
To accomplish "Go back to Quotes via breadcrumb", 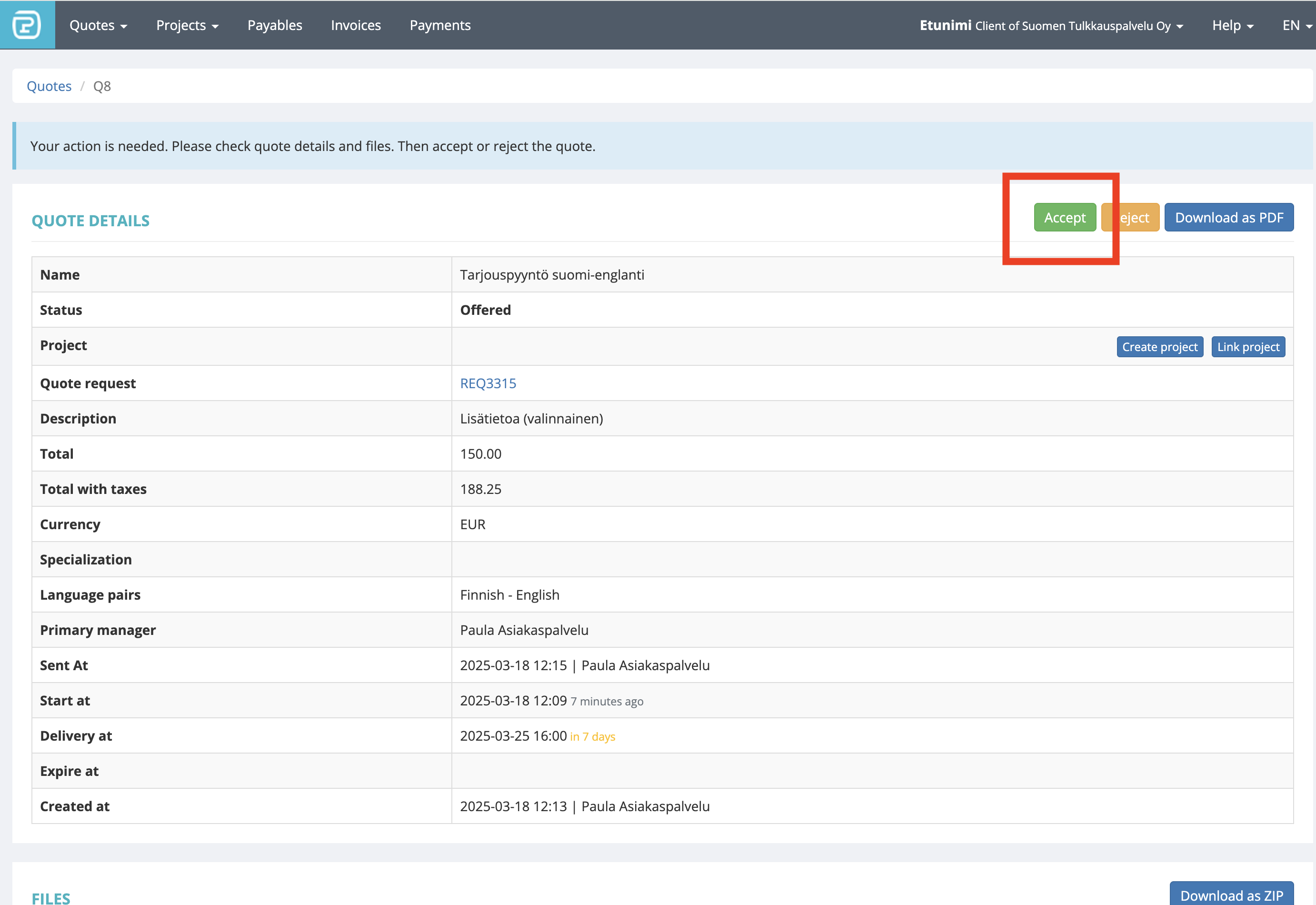I will [50, 86].
